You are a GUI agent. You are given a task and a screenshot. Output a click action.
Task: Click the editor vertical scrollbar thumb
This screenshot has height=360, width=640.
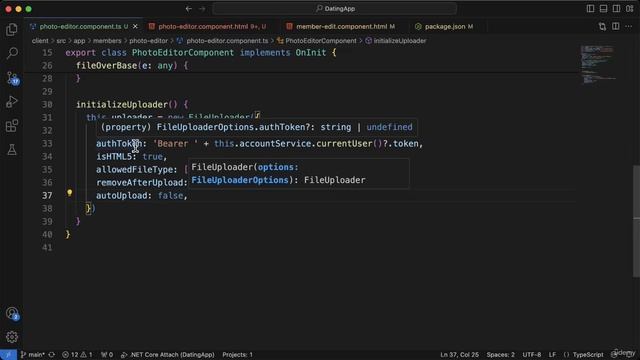636,222
